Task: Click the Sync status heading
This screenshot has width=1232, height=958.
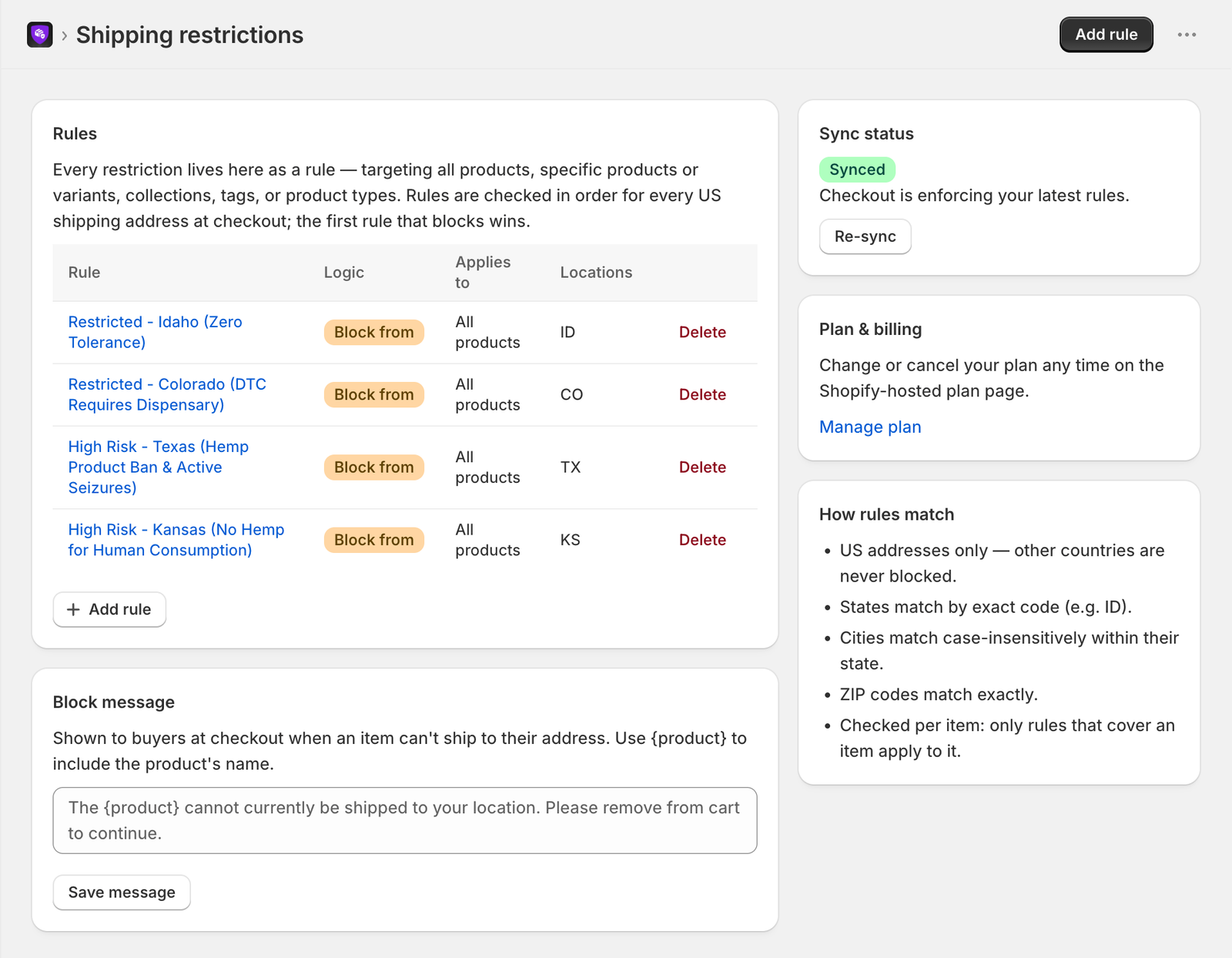Action: click(866, 134)
